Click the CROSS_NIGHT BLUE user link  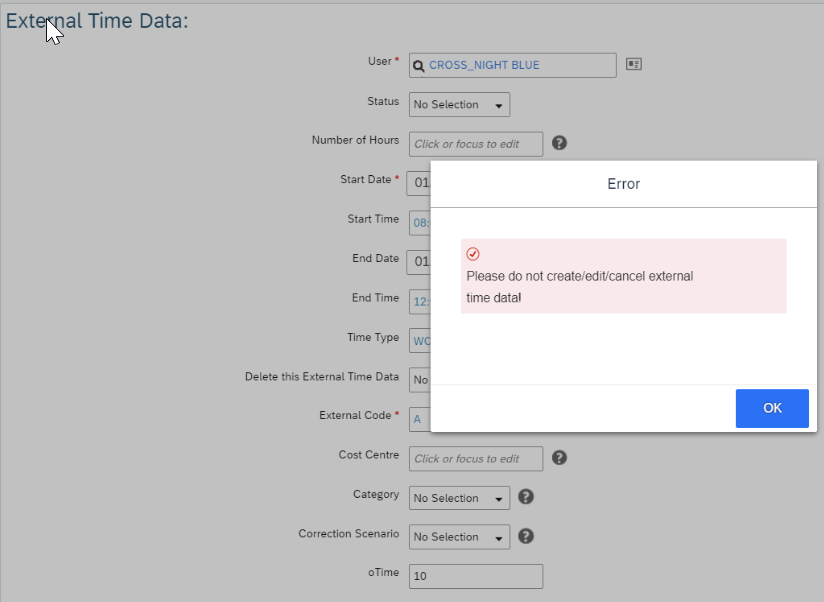(484, 65)
